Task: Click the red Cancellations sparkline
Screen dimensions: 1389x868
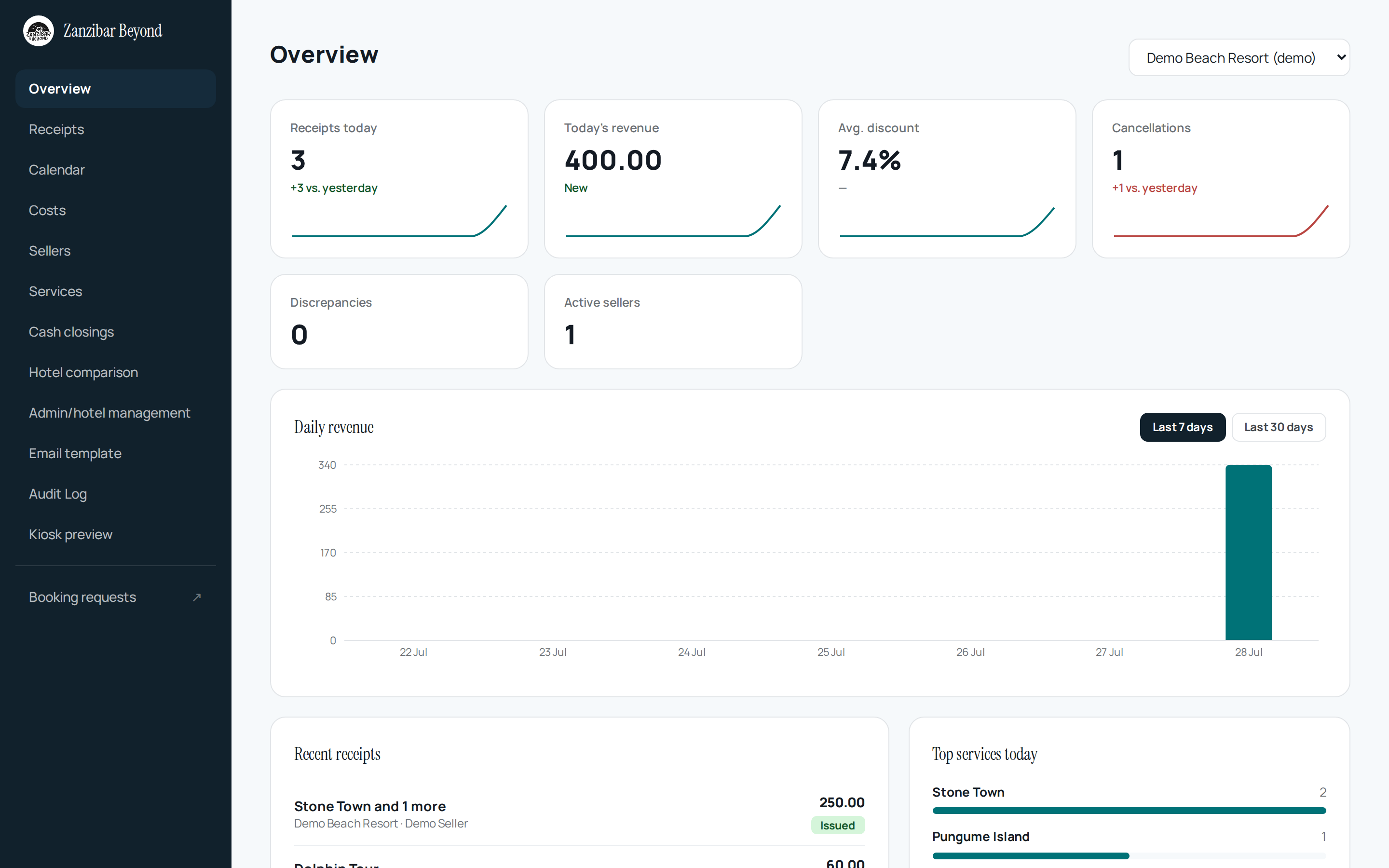Action: coord(1220,221)
